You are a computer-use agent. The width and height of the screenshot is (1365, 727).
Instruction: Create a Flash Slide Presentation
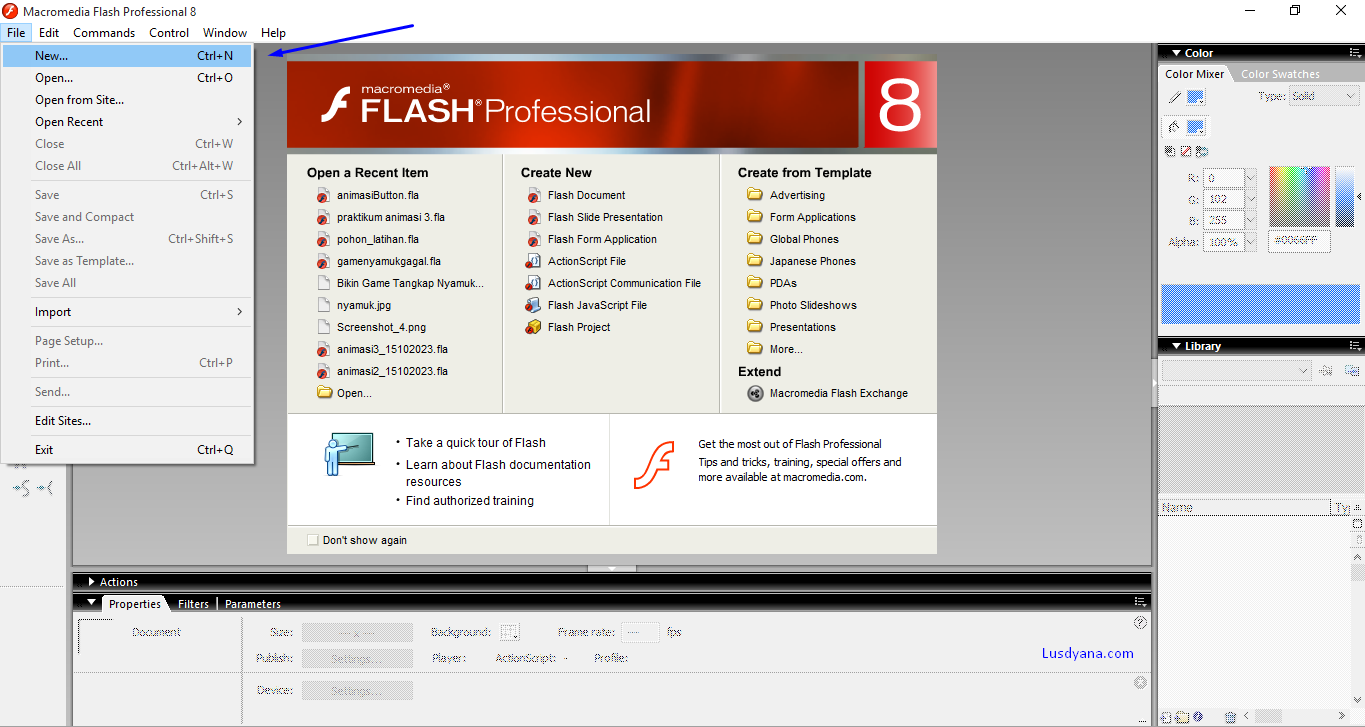coord(595,217)
